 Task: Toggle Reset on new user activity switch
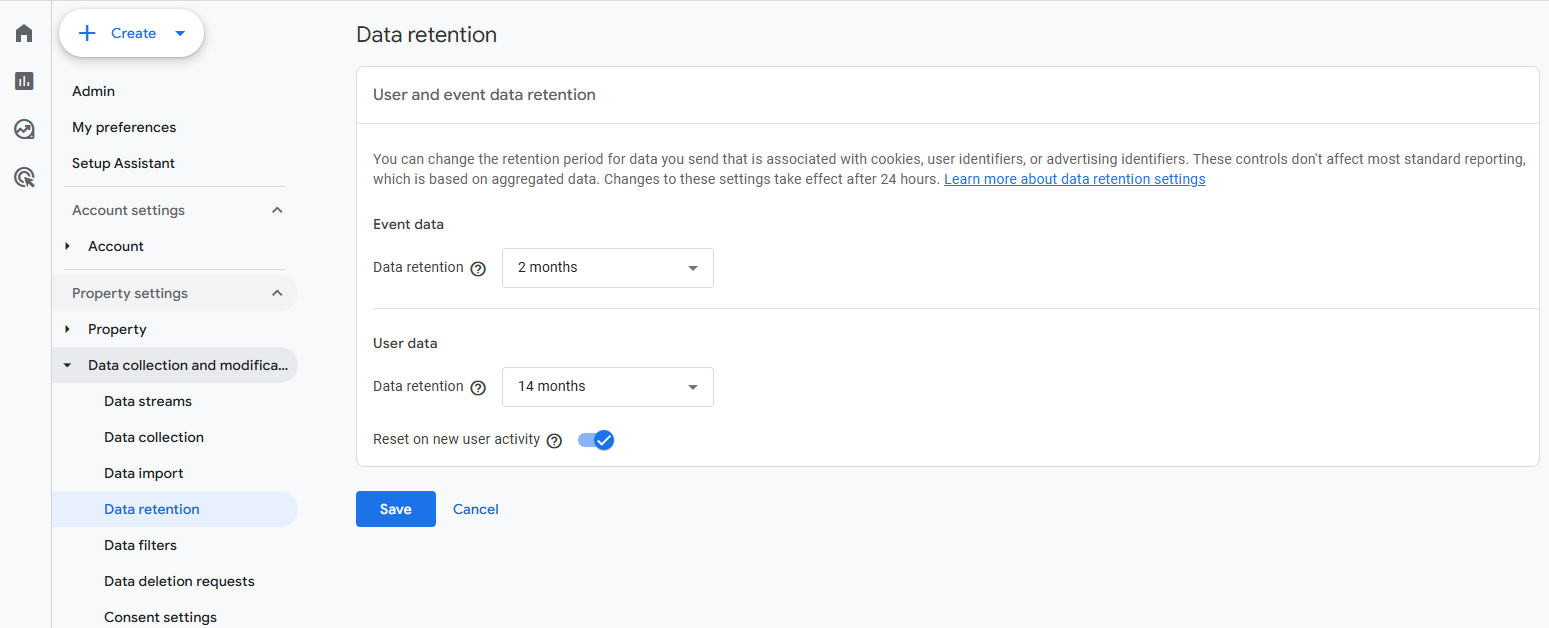coord(596,440)
